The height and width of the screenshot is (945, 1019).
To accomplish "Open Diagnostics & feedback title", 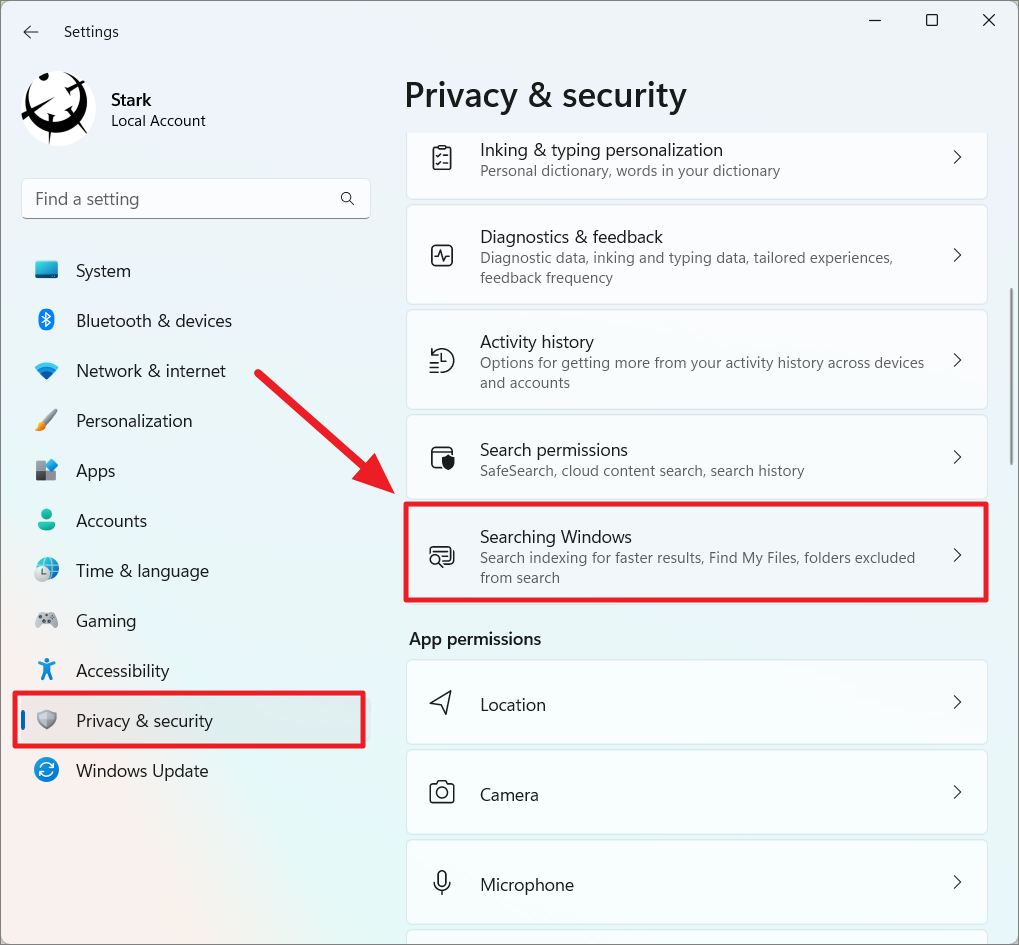I will 571,237.
